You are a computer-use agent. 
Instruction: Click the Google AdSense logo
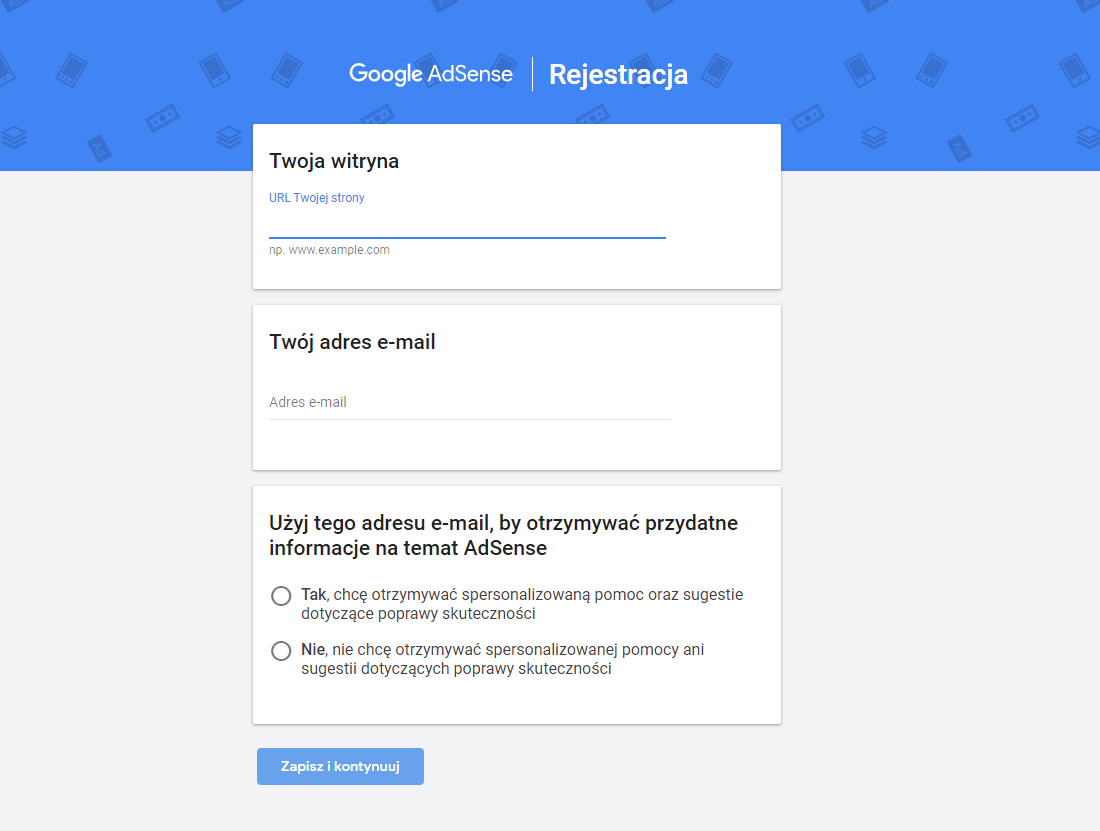click(431, 74)
